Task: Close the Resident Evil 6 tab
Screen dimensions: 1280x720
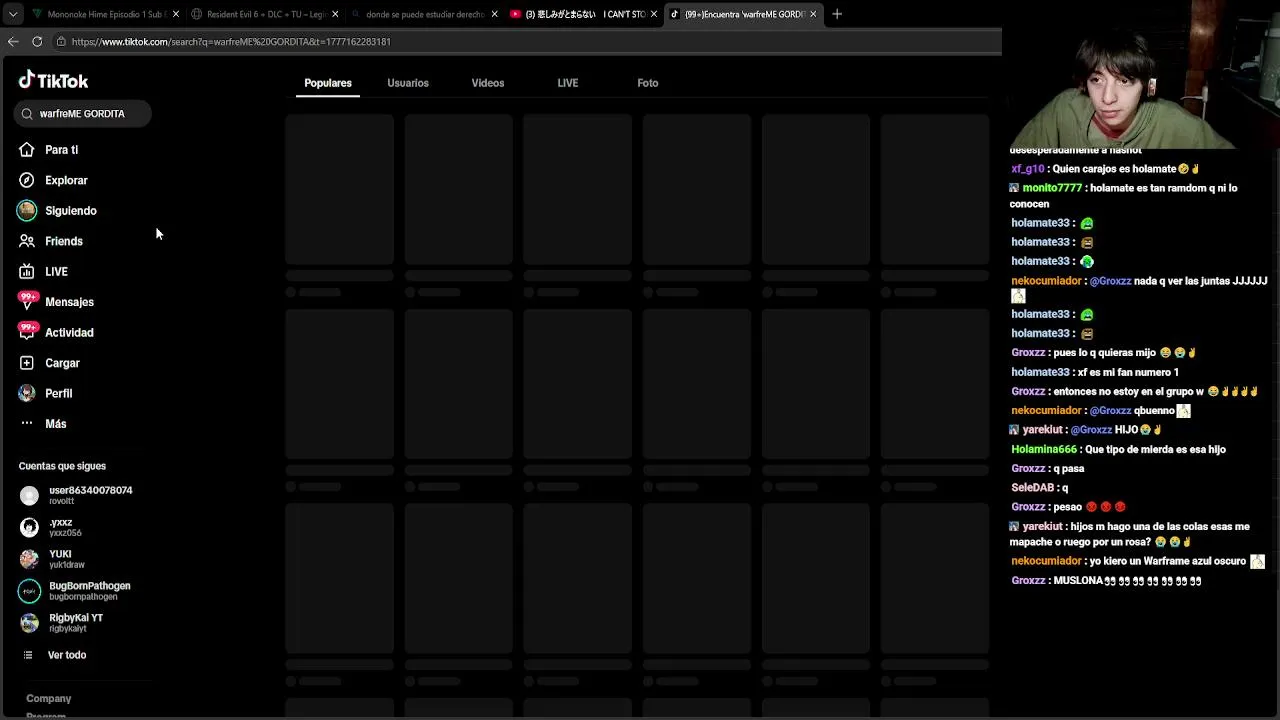Action: [335, 14]
